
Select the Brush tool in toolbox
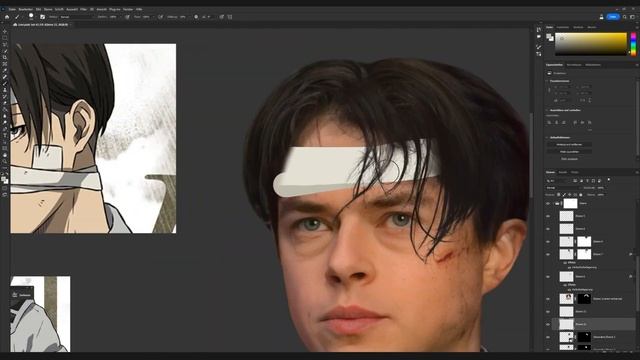pyautogui.click(x=4, y=84)
